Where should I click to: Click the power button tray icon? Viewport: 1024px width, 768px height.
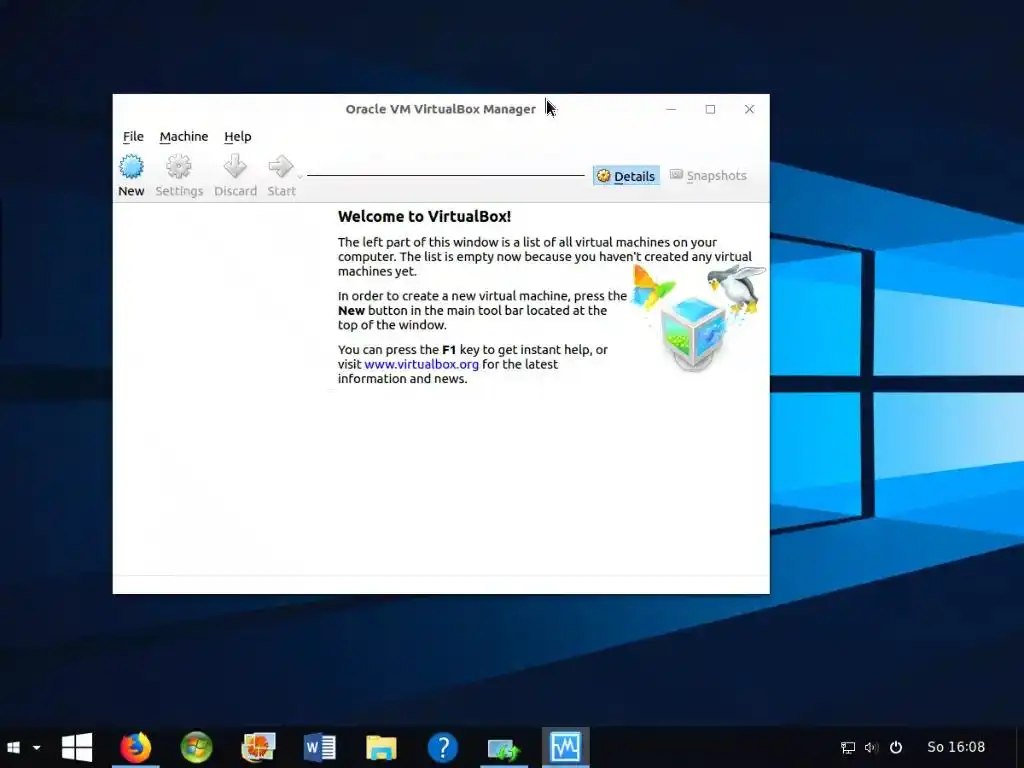(x=896, y=747)
